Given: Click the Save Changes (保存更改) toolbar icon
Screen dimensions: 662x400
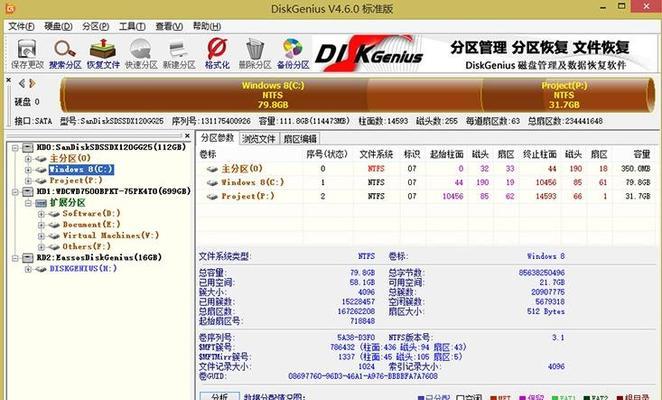Looking at the screenshot, I should pyautogui.click(x=27, y=54).
